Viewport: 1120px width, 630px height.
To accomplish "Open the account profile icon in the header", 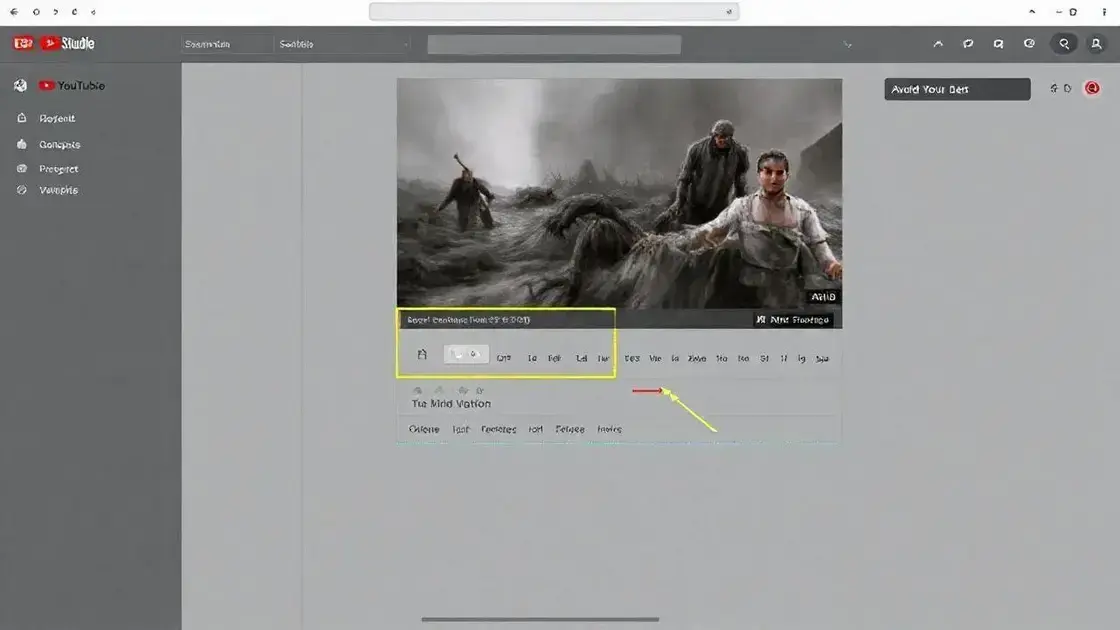I will pos(1096,44).
